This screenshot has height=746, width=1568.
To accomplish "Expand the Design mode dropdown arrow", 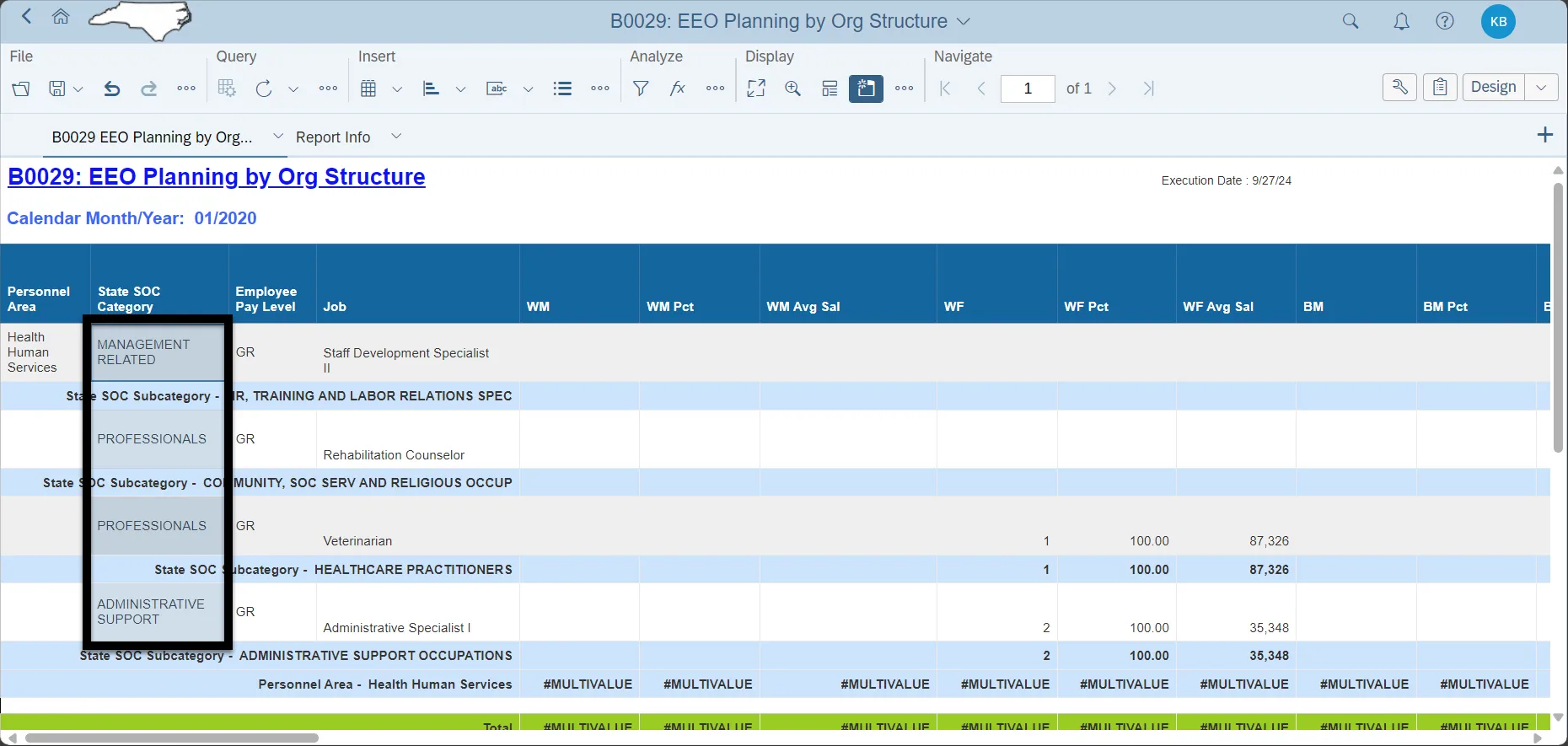I will click(x=1541, y=87).
